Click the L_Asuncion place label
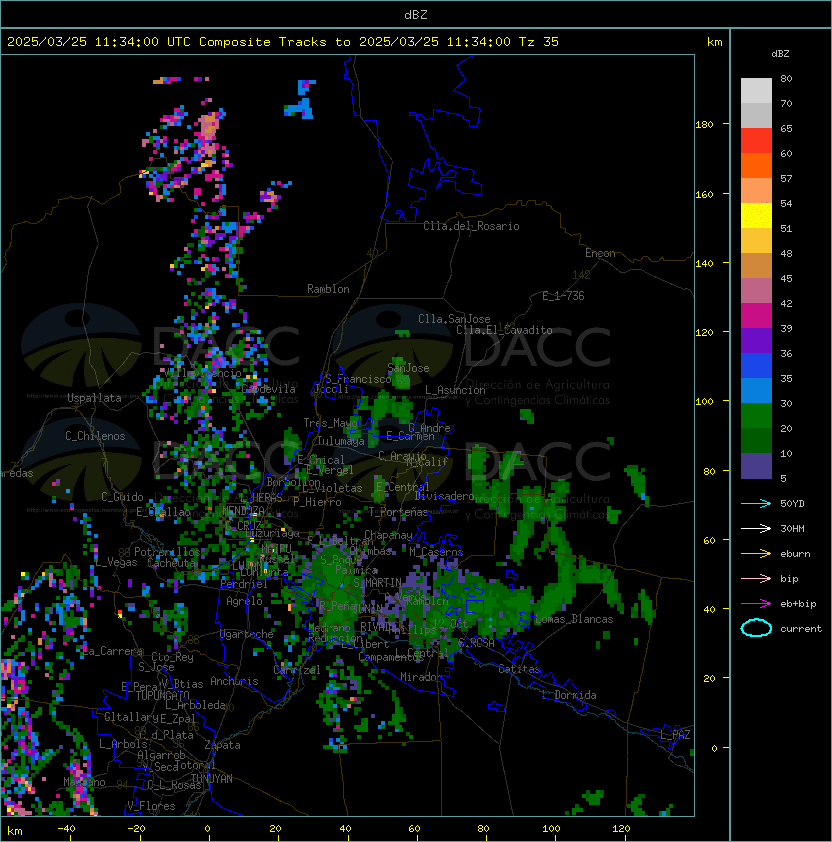This screenshot has width=832, height=842. pos(455,390)
